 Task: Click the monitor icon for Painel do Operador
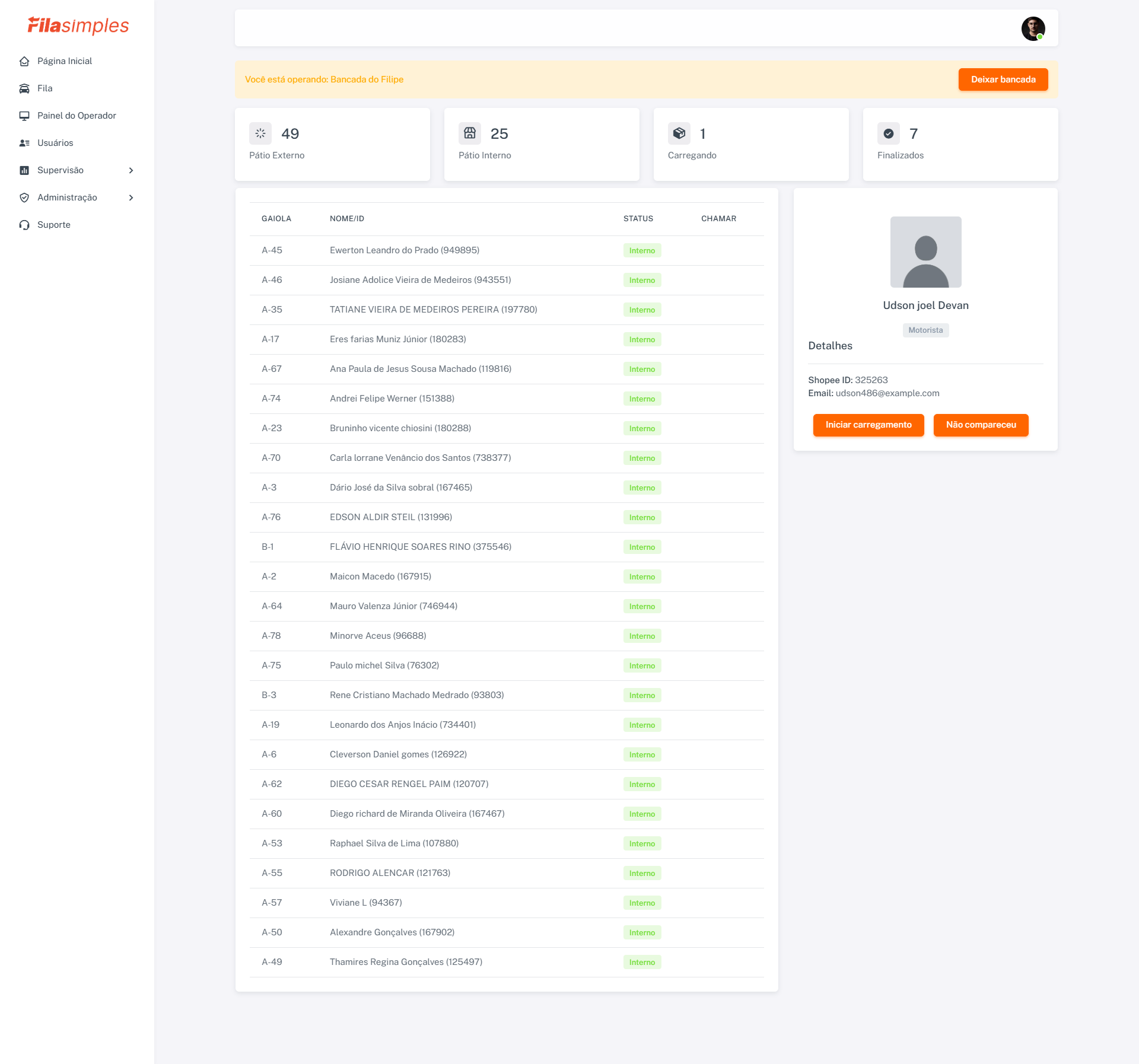tap(24, 116)
